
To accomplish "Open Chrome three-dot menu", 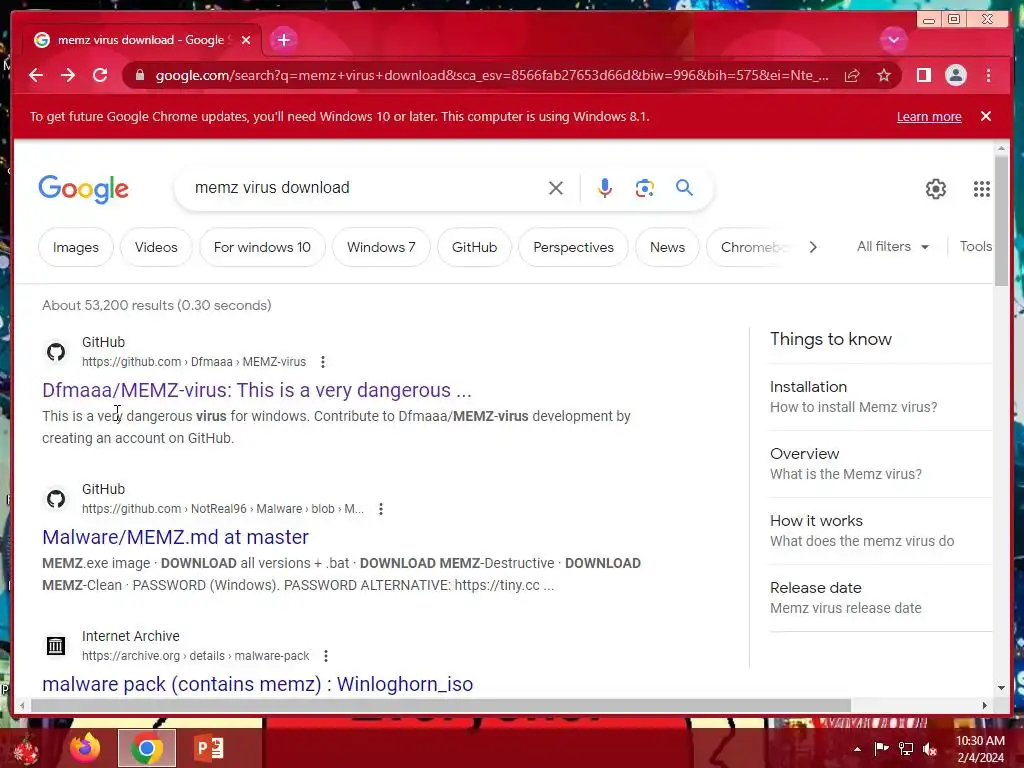I will click(988, 75).
